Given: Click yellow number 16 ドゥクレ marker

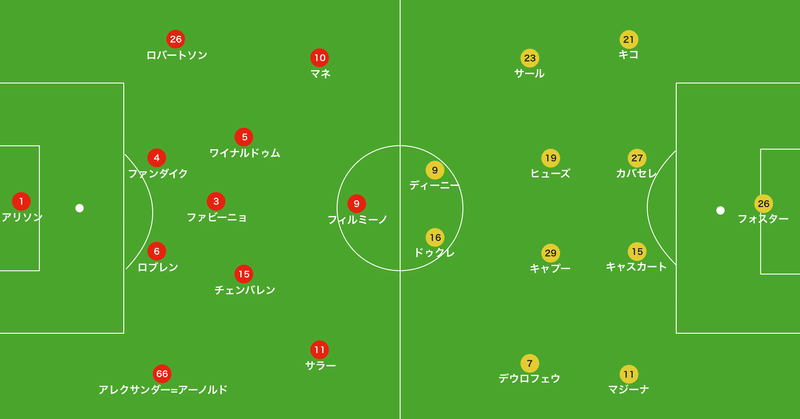Looking at the screenshot, I should 434,237.
